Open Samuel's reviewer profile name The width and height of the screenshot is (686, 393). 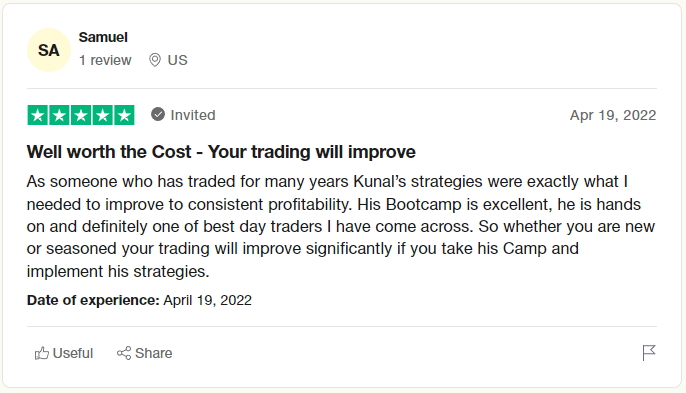pos(103,37)
